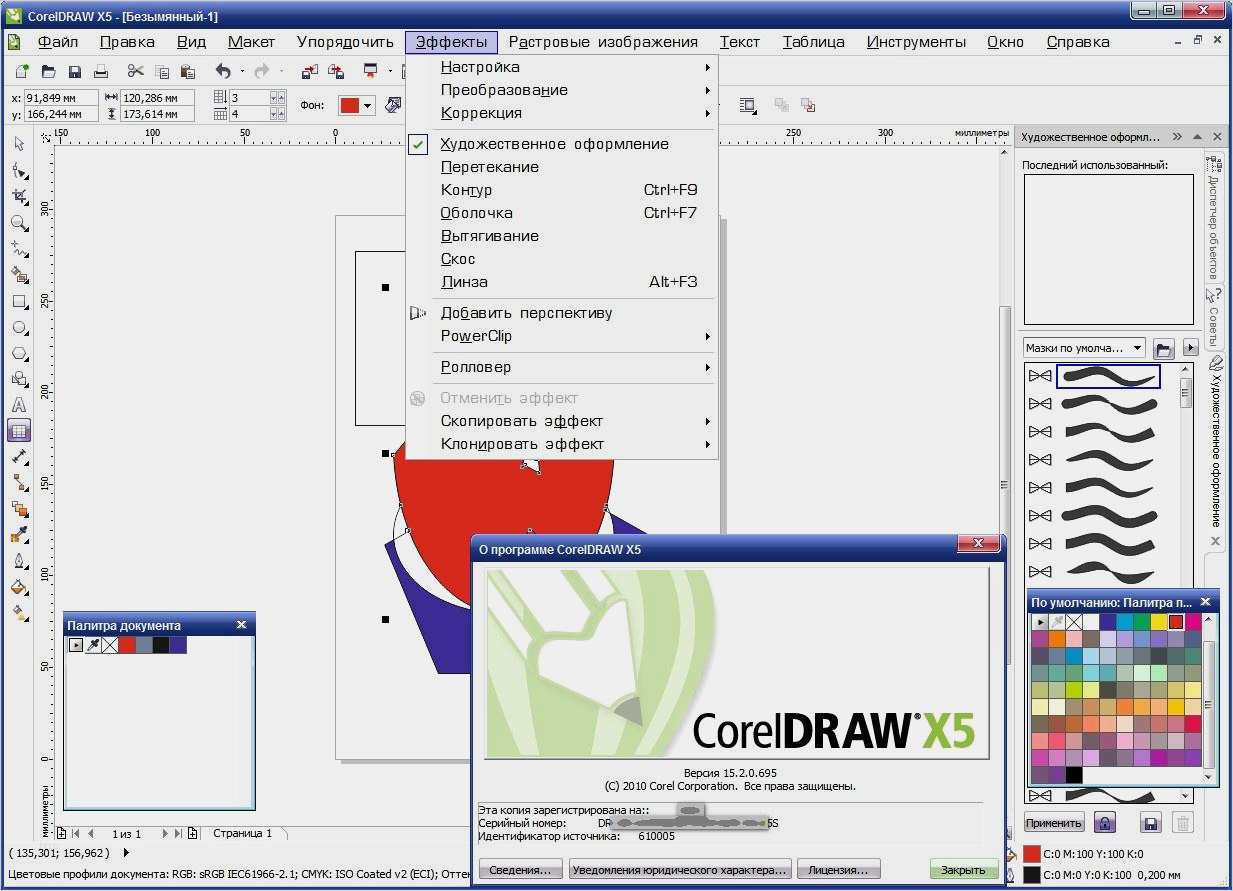Screen dimensions: 1233x891
Task: Select the Smart Fill tool
Action: [x=19, y=275]
